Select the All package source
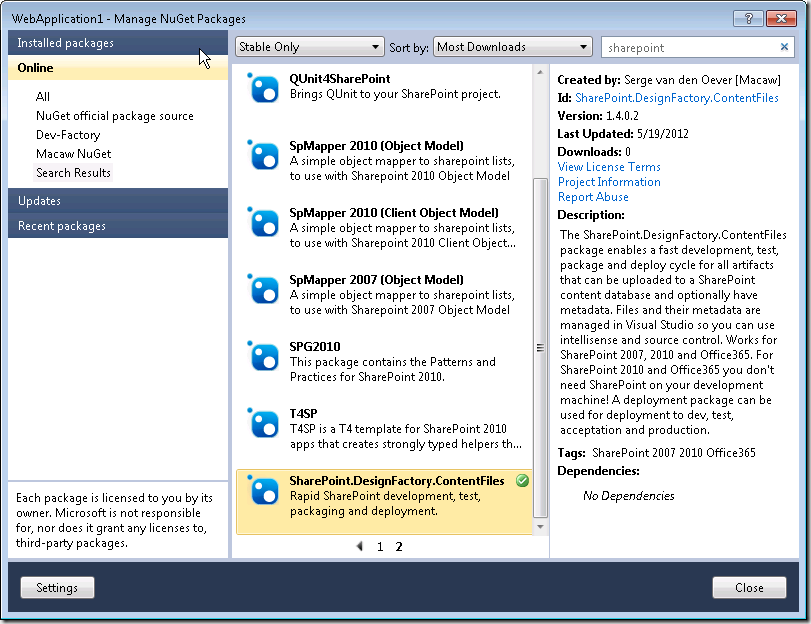 (43, 97)
